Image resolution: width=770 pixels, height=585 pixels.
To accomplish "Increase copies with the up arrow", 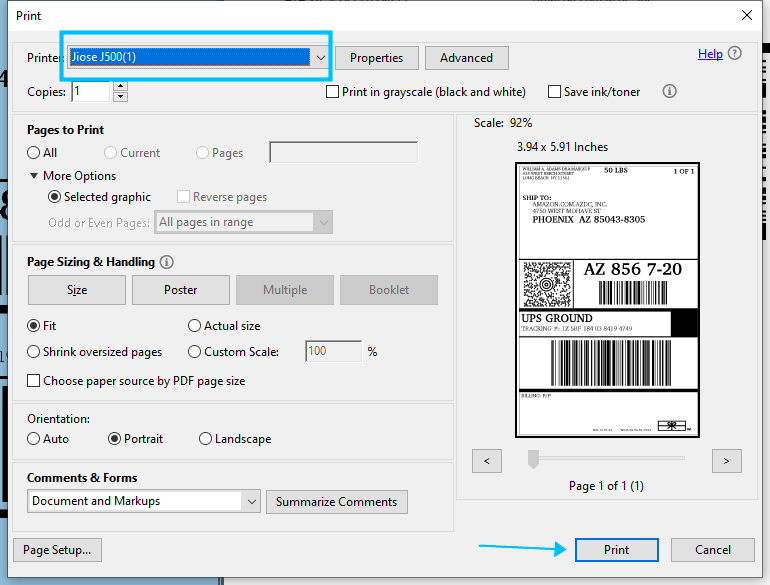I will click(x=120, y=86).
